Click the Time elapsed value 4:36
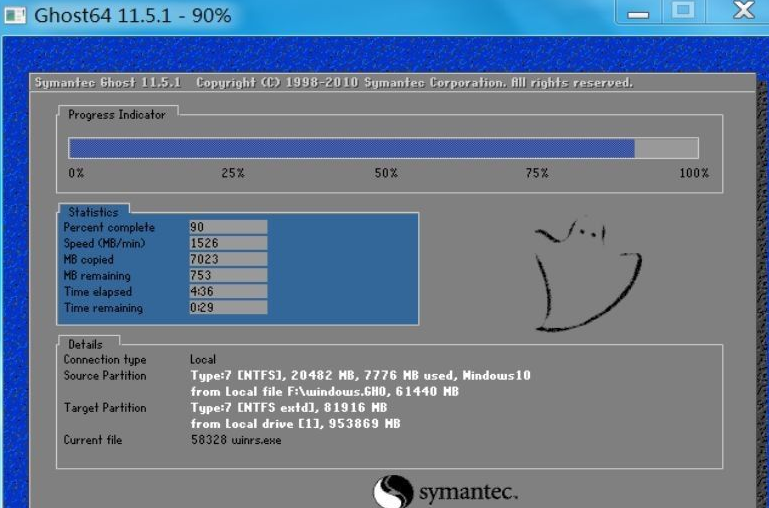 point(229,291)
